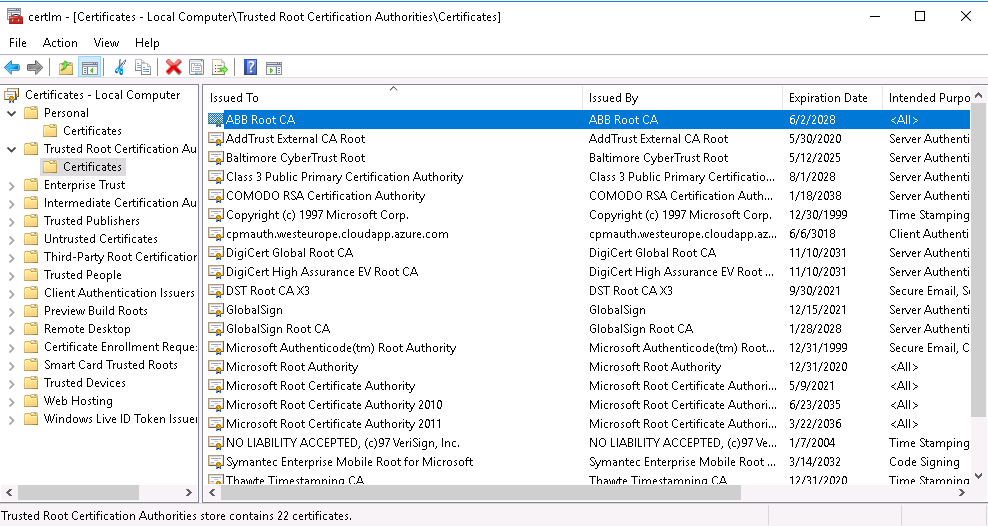
Task: Collapse the Personal tree node
Action: coord(11,113)
